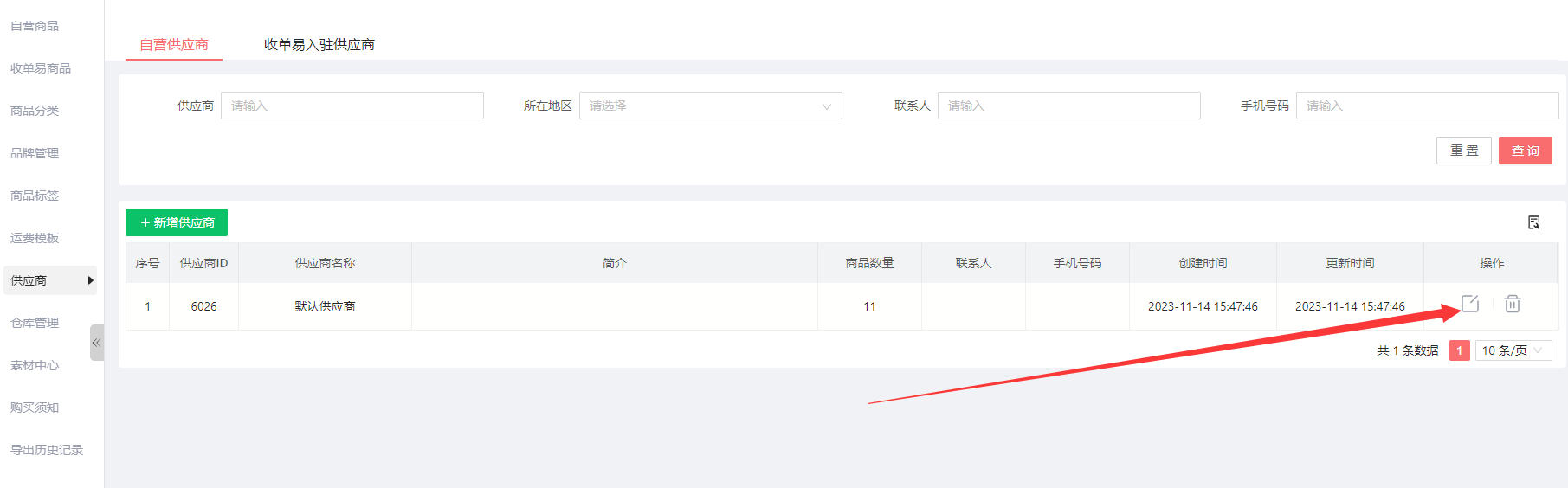Click the 新增供应商 button
The height and width of the screenshot is (488, 1568).
point(177,222)
